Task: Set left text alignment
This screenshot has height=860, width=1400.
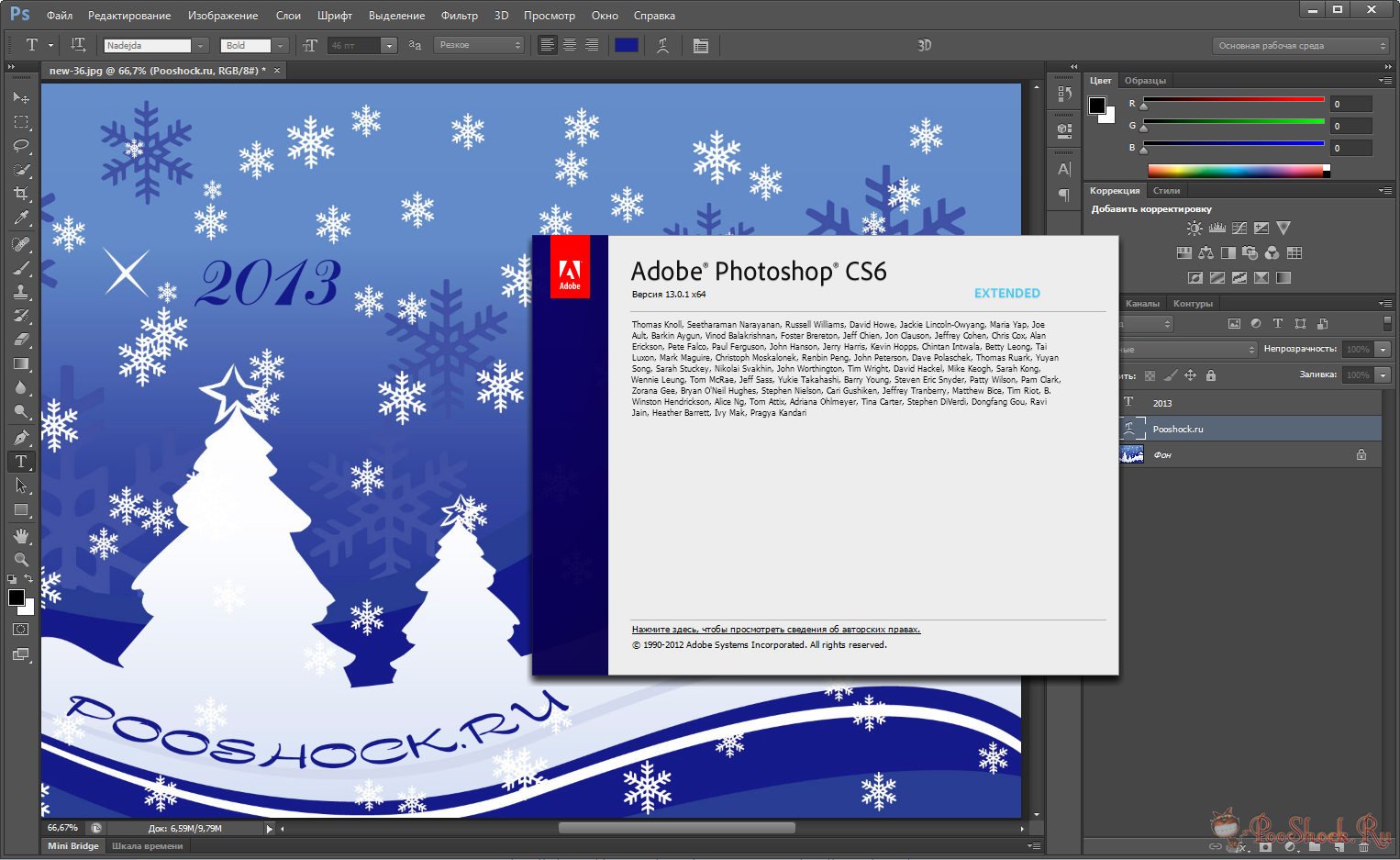Action: tap(548, 45)
